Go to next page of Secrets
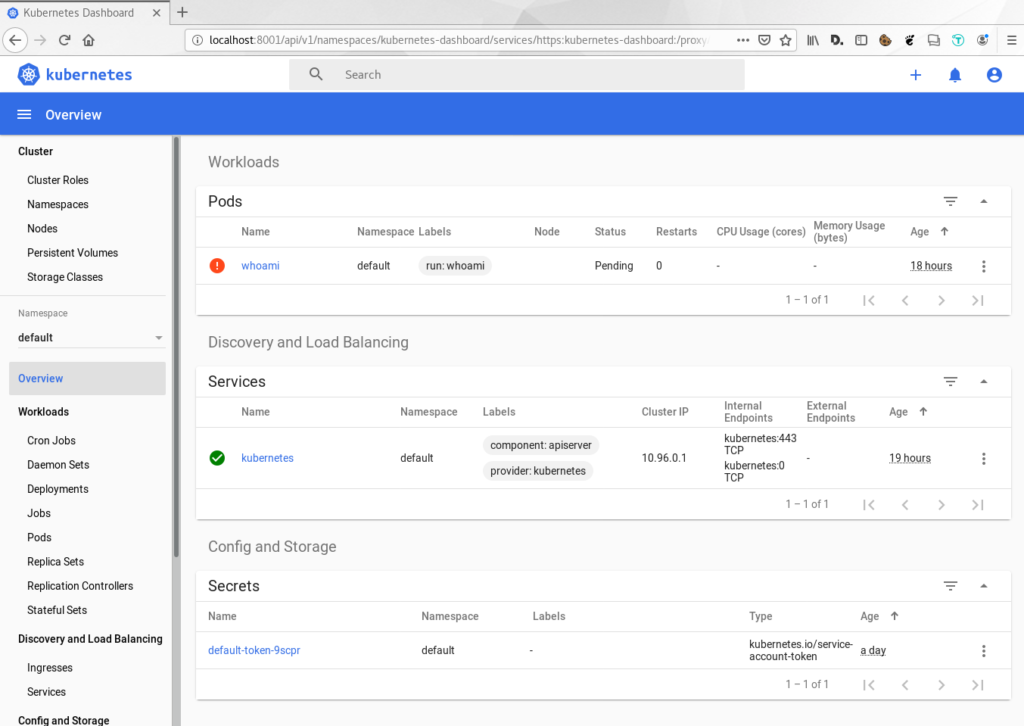The image size is (1024, 726). pos(941,685)
